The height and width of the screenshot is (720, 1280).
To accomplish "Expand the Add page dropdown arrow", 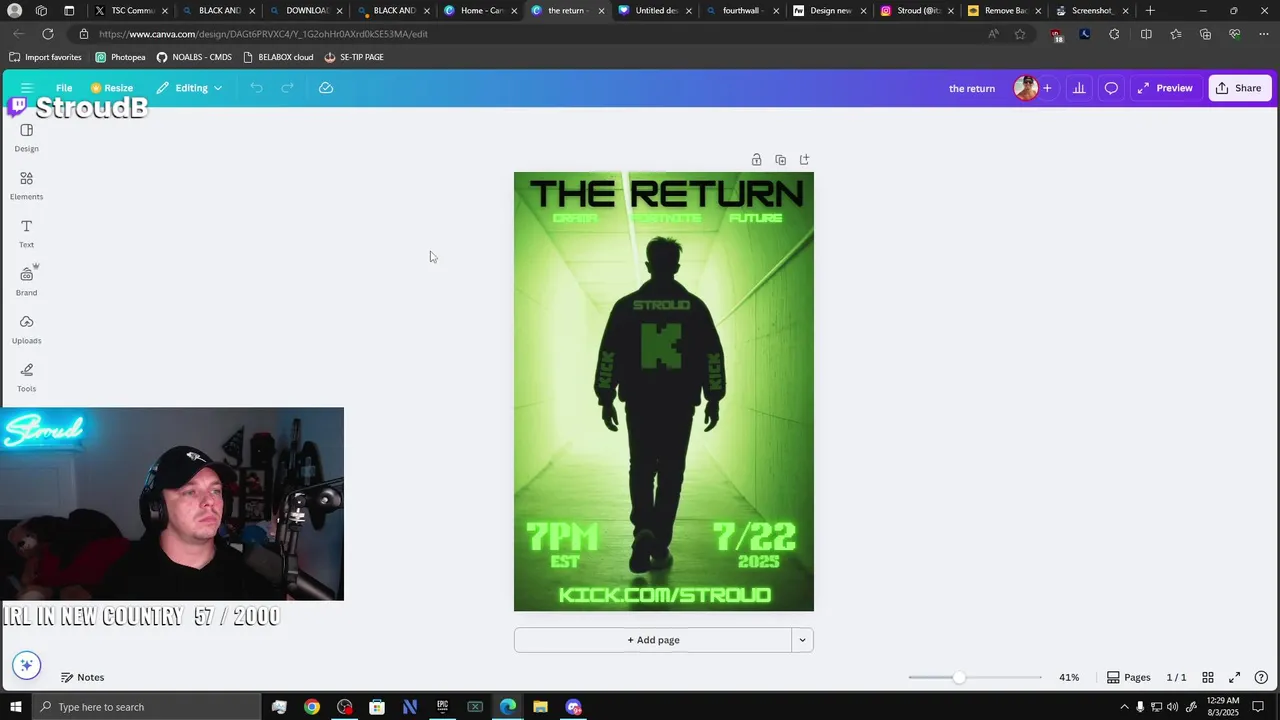I will (x=802, y=640).
